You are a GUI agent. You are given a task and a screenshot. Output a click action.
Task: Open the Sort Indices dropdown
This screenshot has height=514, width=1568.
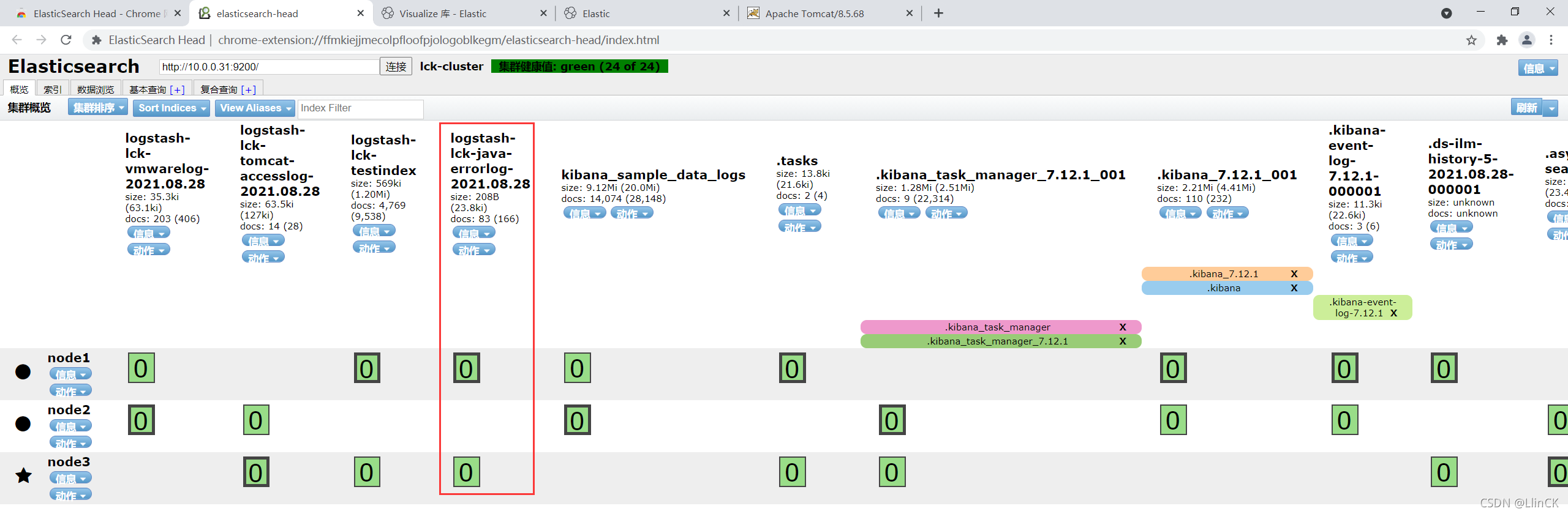pos(171,108)
